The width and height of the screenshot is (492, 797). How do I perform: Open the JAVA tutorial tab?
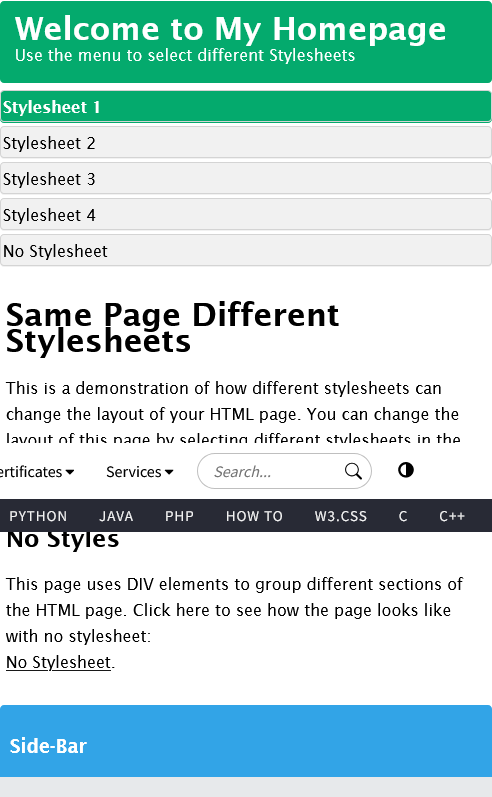116,516
